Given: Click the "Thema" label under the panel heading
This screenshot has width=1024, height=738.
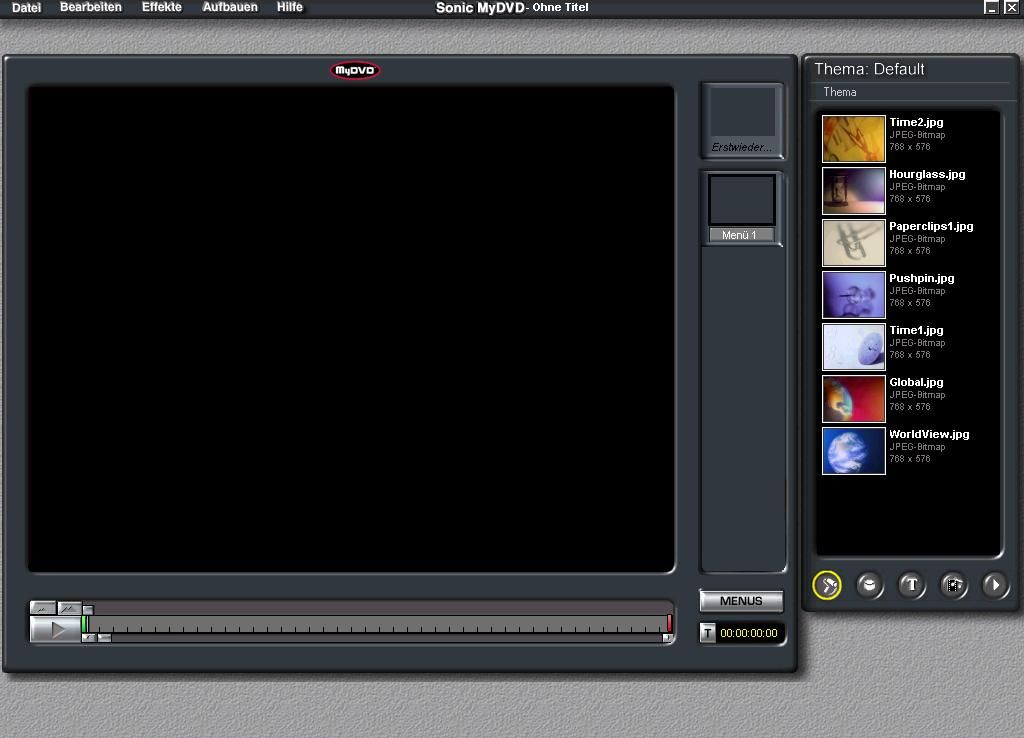Looking at the screenshot, I should [840, 92].
